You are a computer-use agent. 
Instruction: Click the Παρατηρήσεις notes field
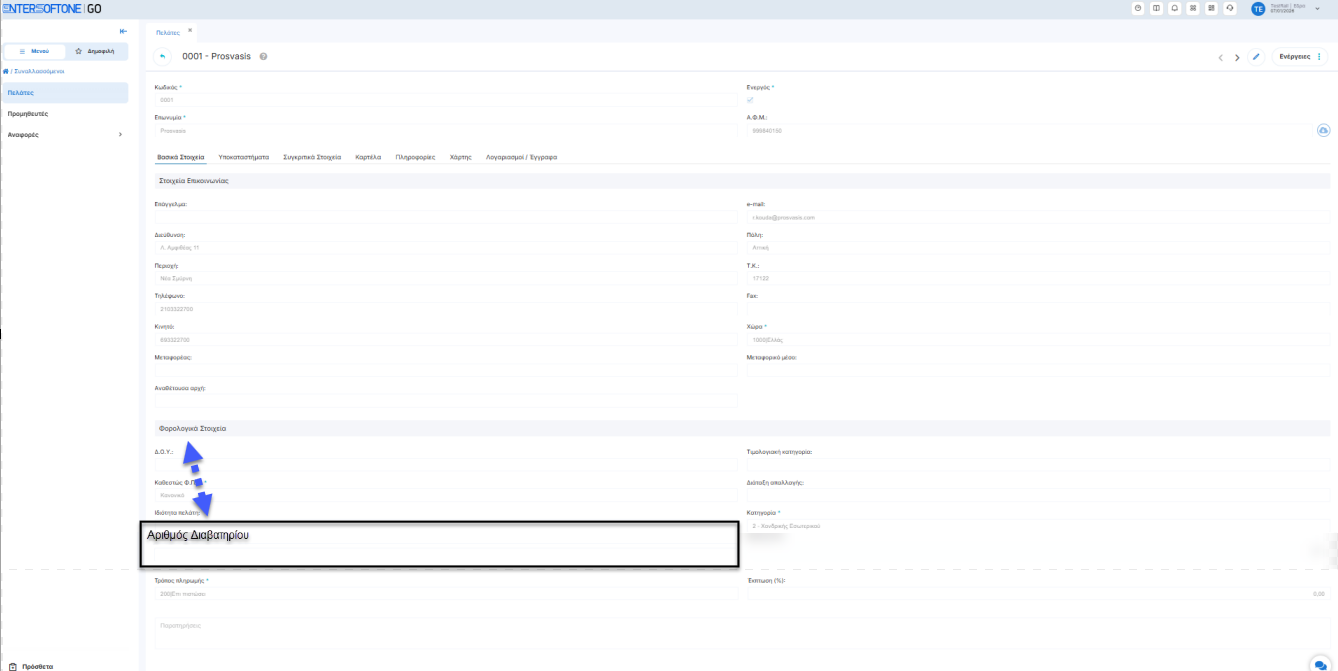coord(740,632)
